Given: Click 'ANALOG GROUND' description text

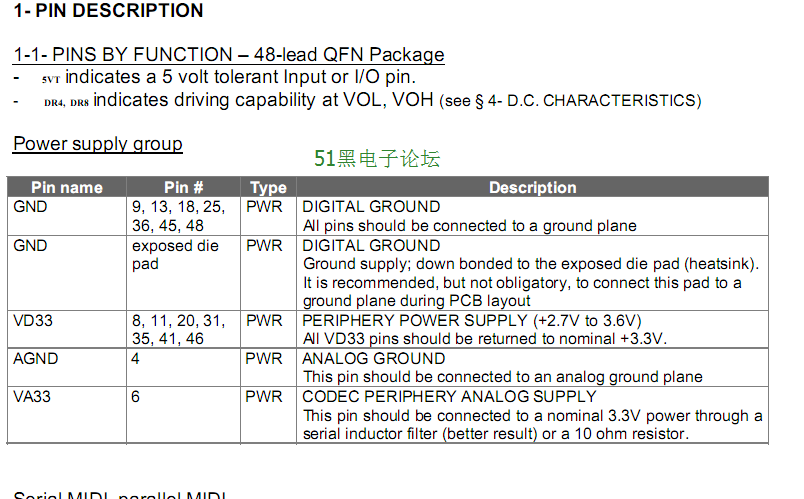Looking at the screenshot, I should click(374, 358).
